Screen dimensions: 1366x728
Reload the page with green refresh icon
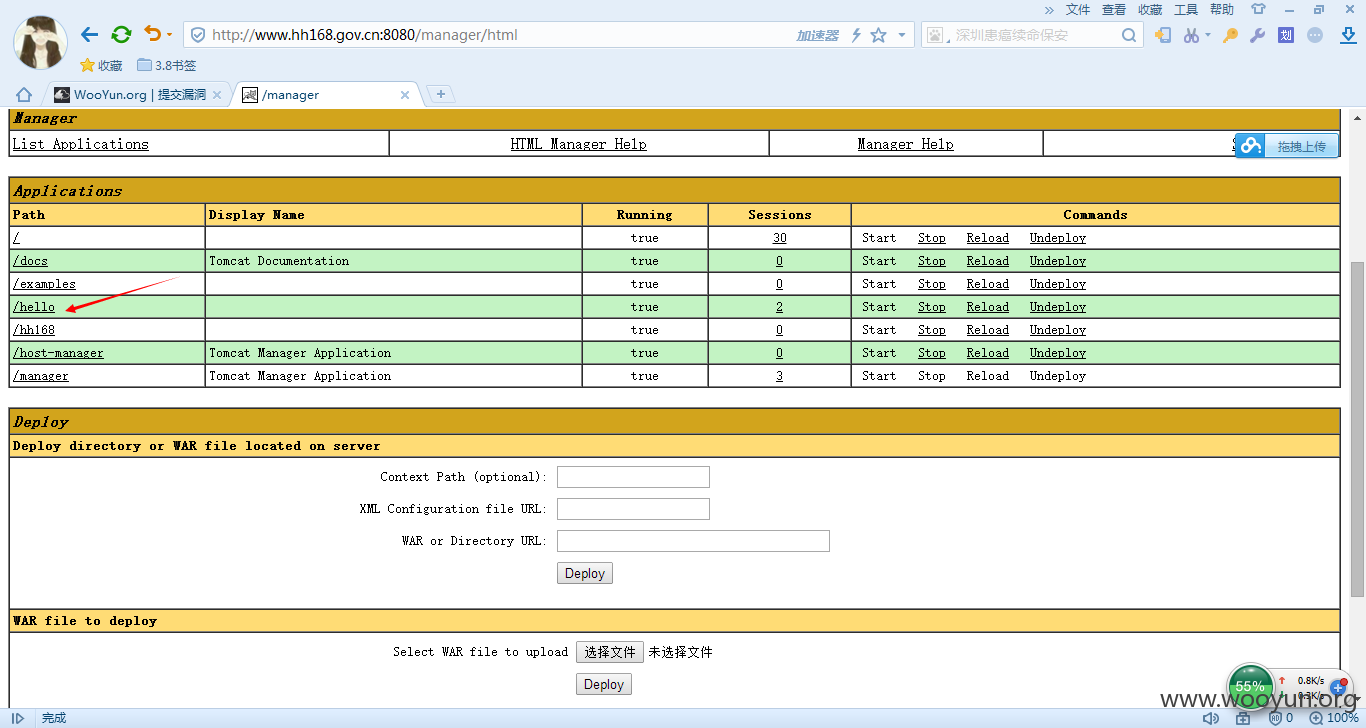coord(121,35)
